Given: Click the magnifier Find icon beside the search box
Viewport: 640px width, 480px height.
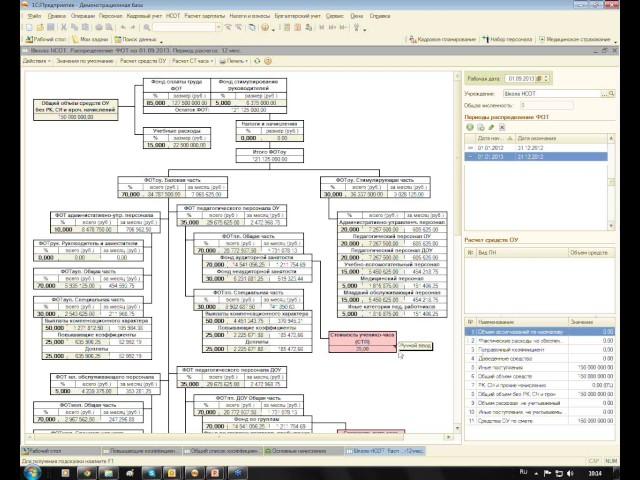Looking at the screenshot, I should [x=147, y=27].
